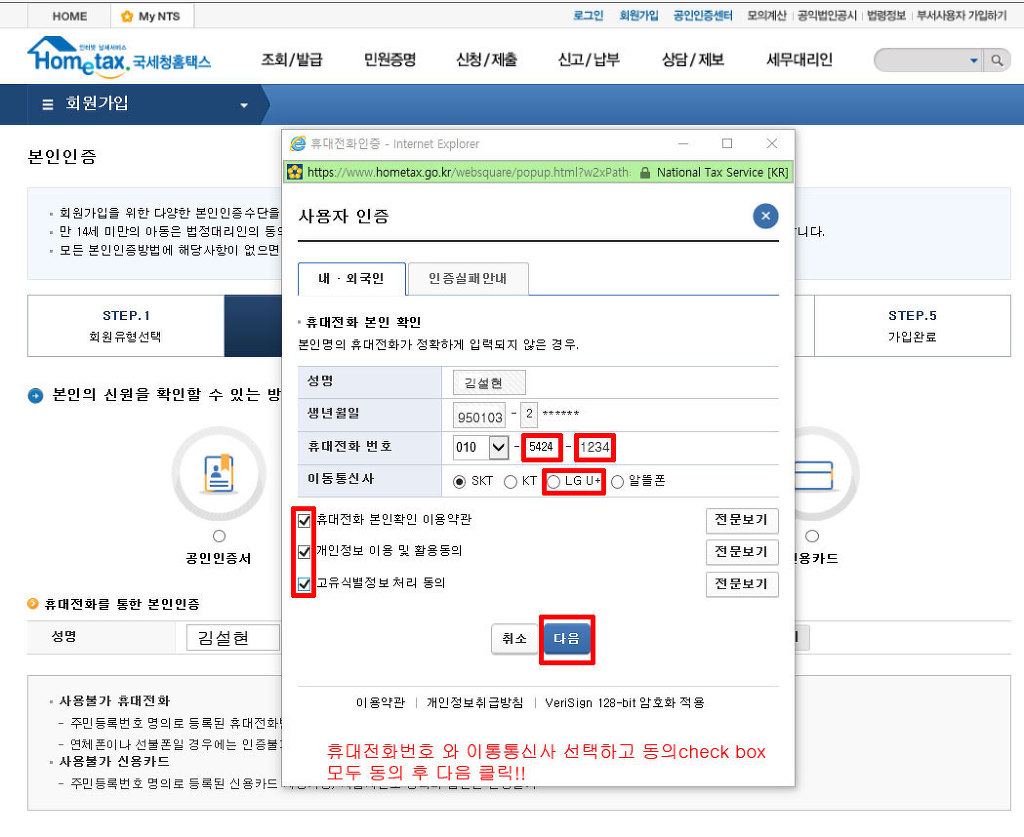
Task: Open the 상담/제보 menu
Action: click(x=693, y=60)
